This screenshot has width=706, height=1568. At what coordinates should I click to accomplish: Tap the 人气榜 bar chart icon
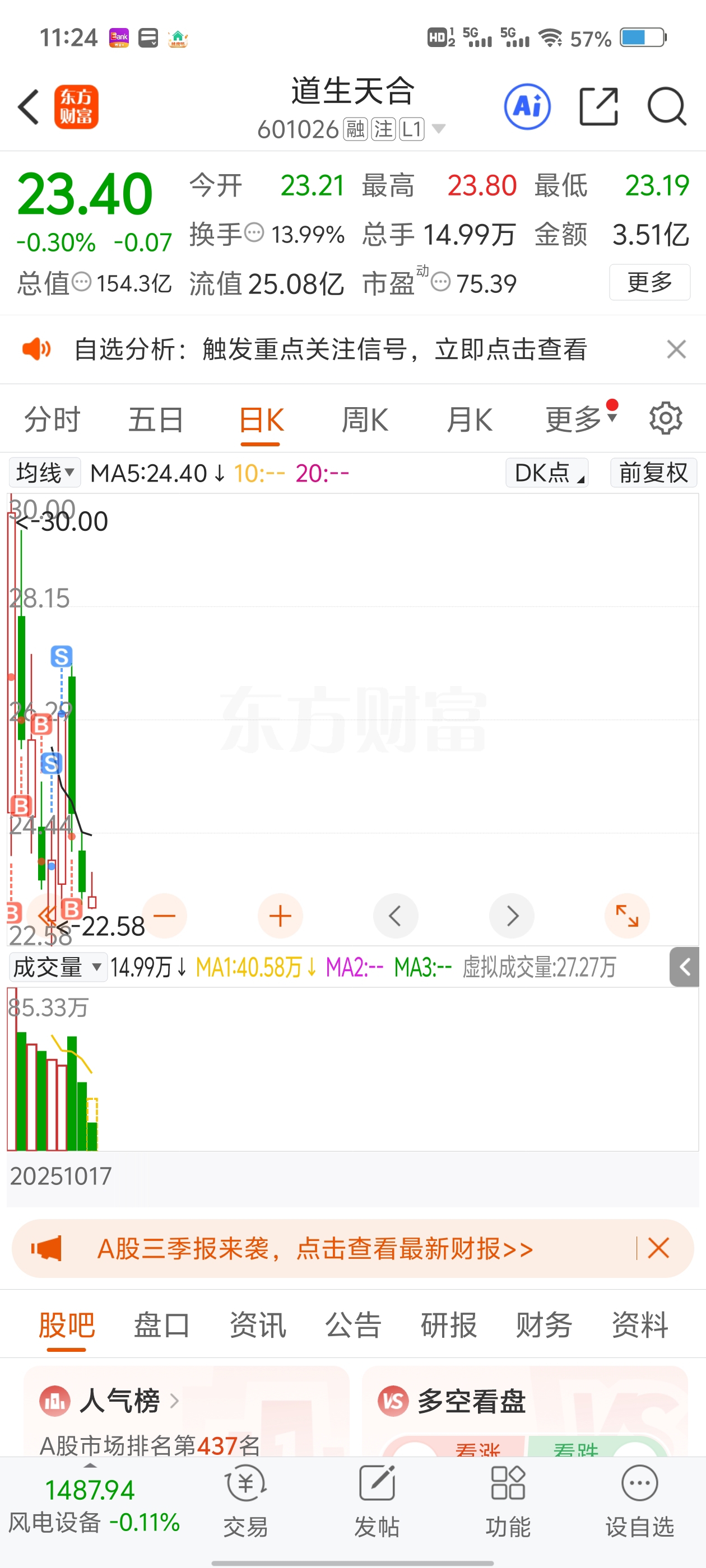(x=55, y=1401)
